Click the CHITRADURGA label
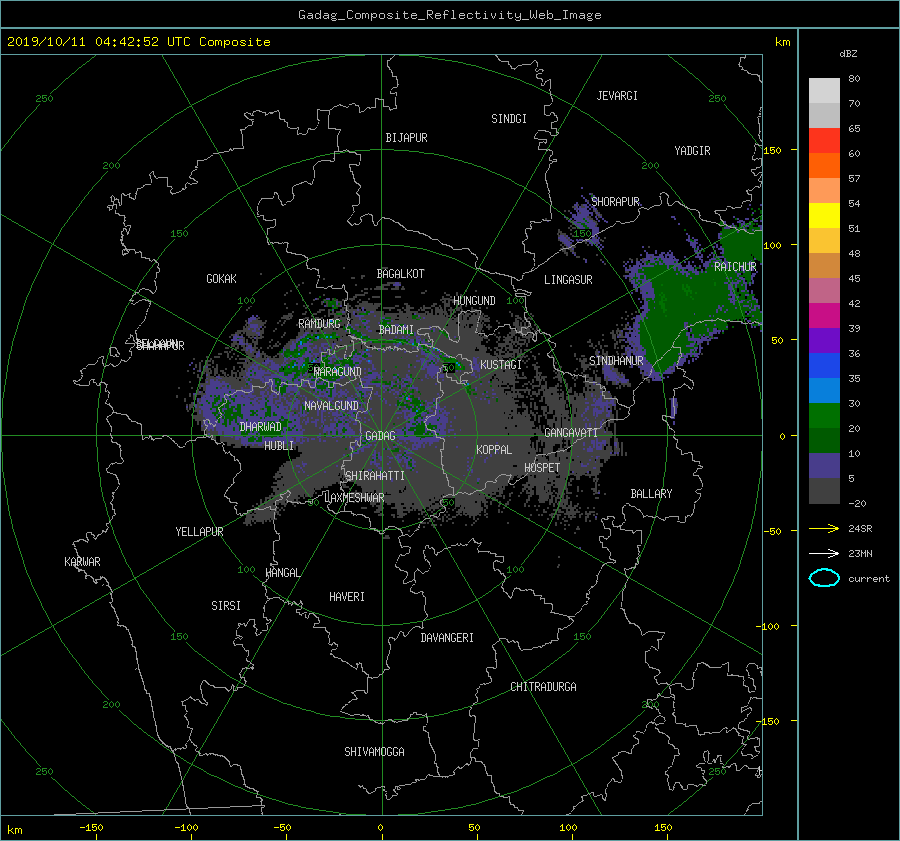The width and height of the screenshot is (900, 841). pos(543,687)
